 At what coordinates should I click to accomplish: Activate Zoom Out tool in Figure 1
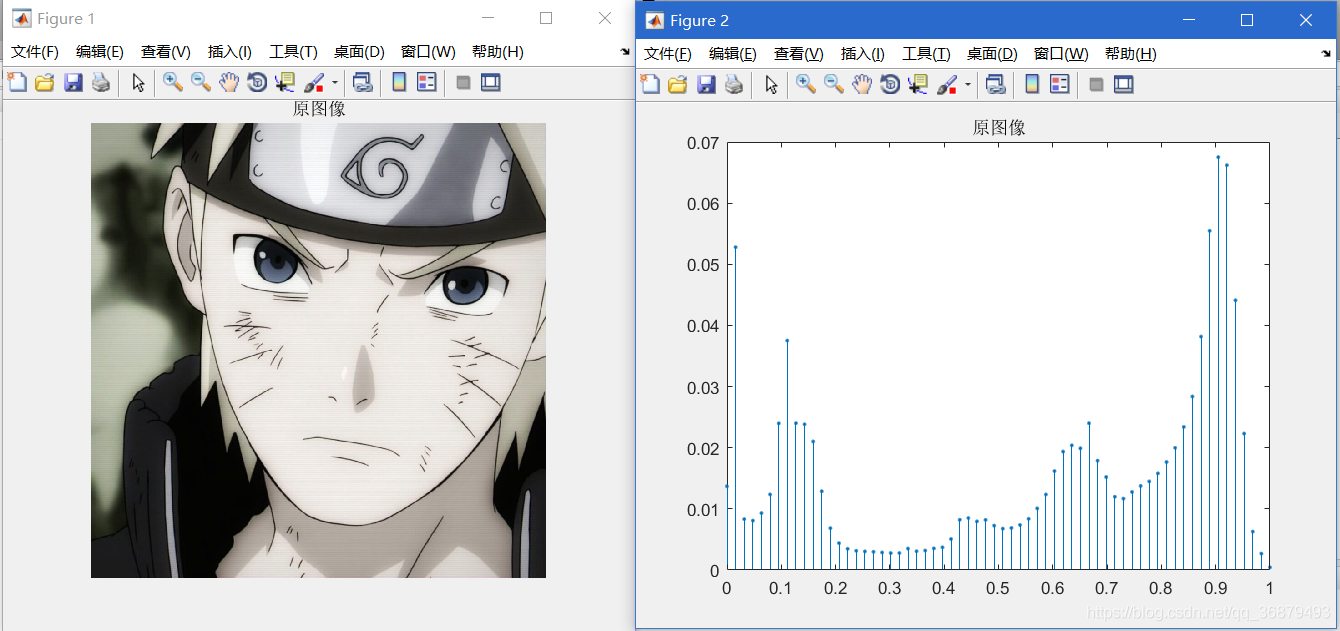[200, 82]
